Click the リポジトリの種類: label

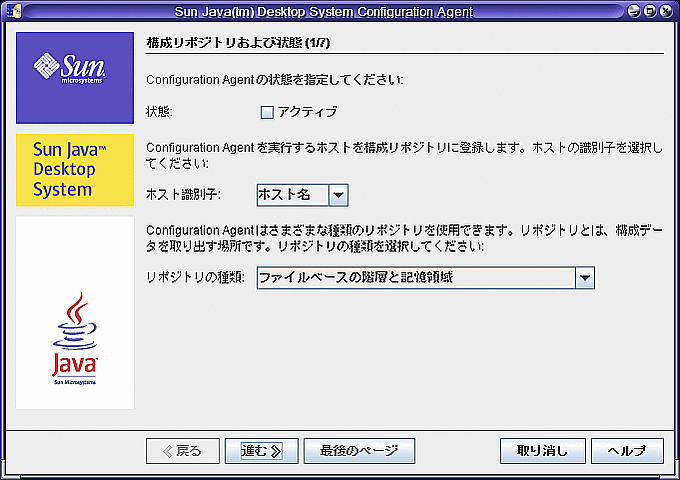pyautogui.click(x=195, y=277)
